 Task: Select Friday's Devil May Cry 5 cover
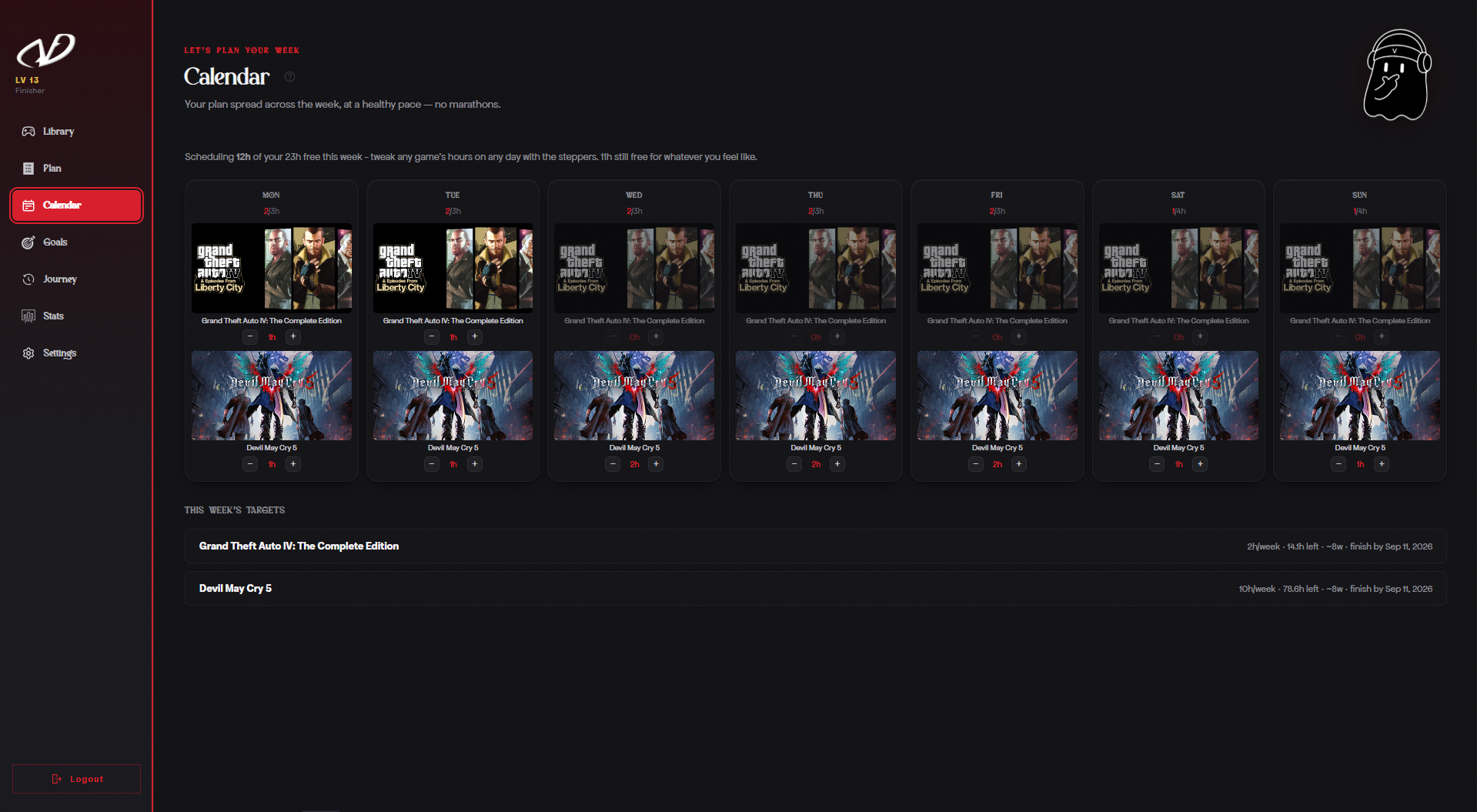tap(997, 396)
